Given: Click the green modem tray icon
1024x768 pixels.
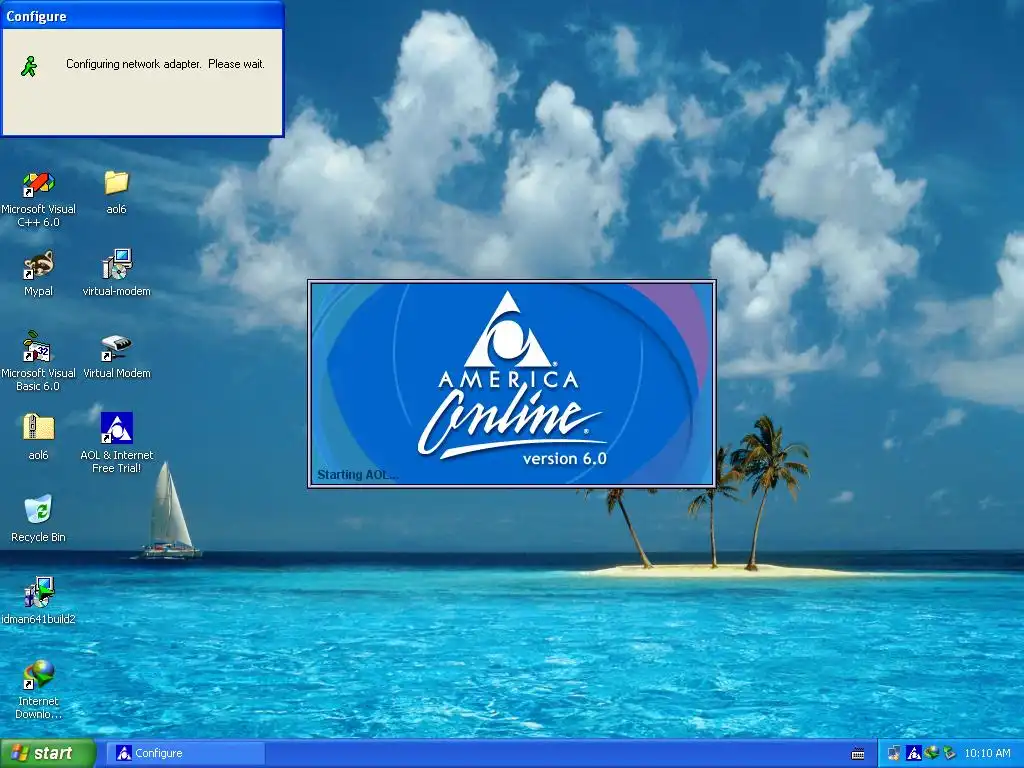Looking at the screenshot, I should pyautogui.click(x=949, y=753).
